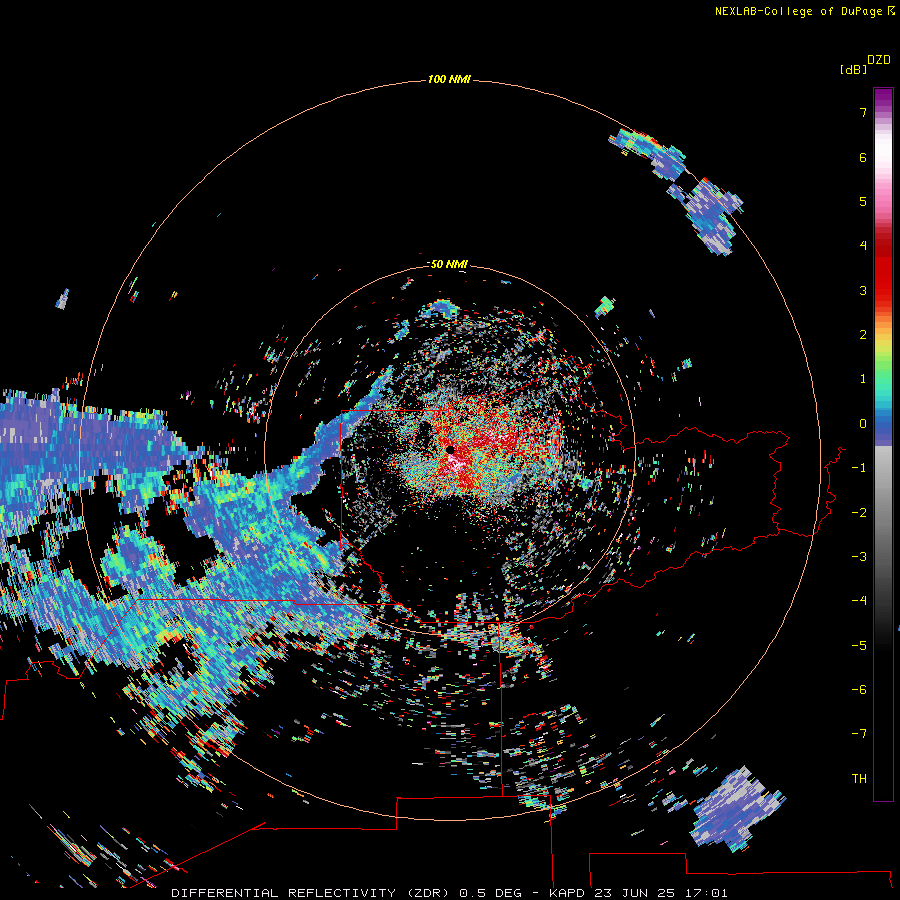Select the 100 NMI range ring label
This screenshot has height=900, width=900.
(x=449, y=79)
